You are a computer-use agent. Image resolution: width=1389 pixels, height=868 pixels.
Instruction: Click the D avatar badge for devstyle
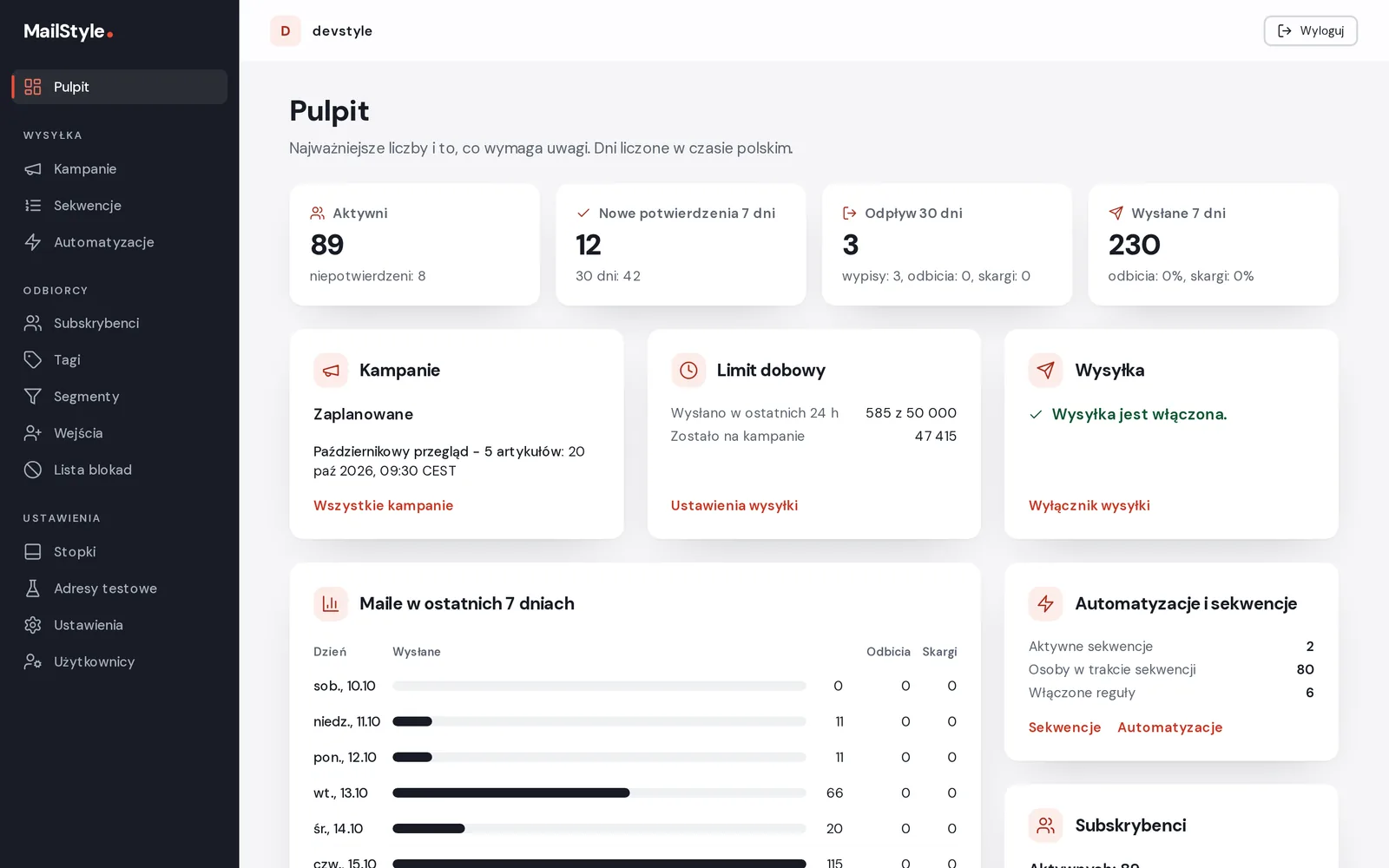coord(286,31)
